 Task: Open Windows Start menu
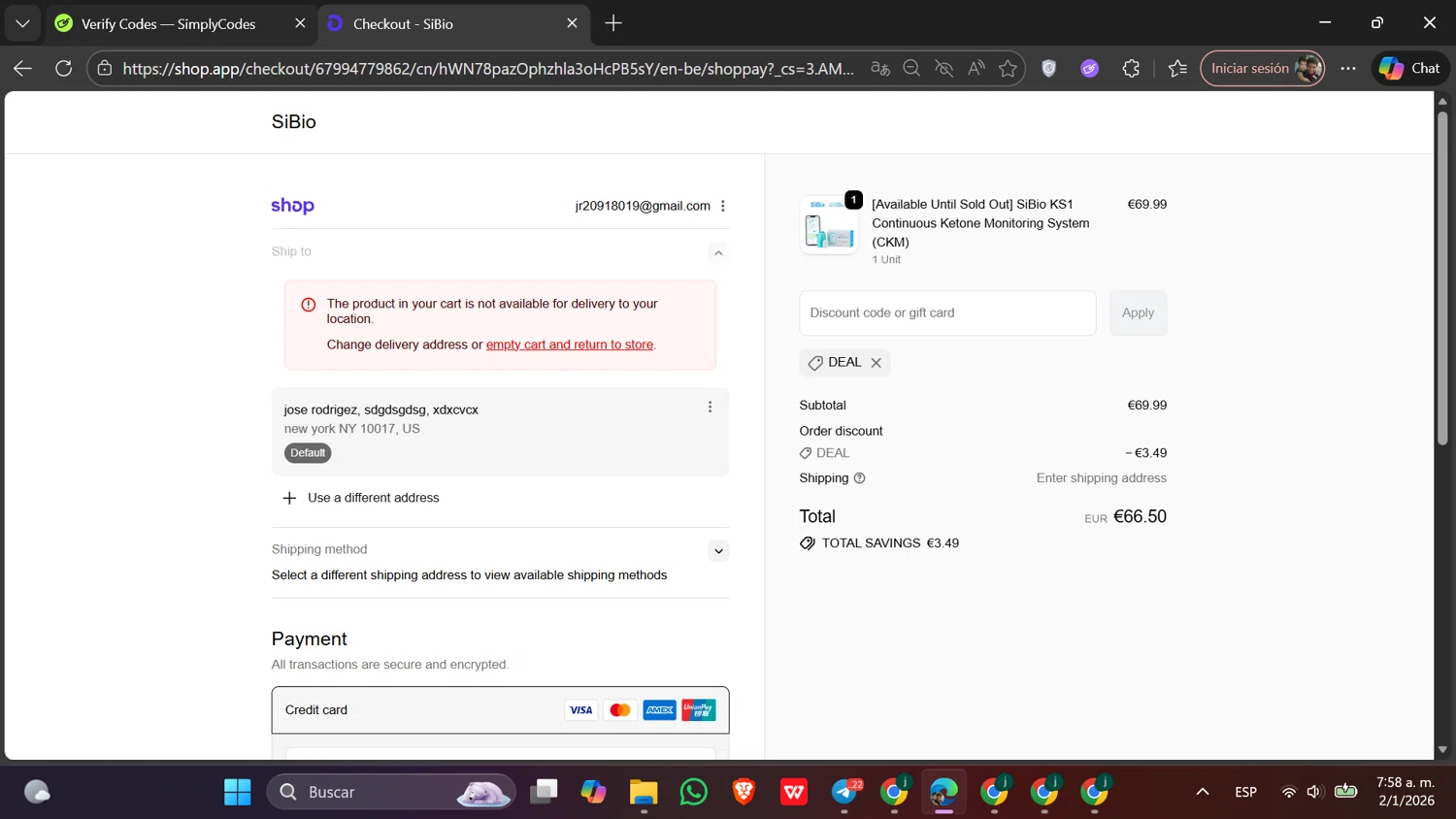[238, 792]
